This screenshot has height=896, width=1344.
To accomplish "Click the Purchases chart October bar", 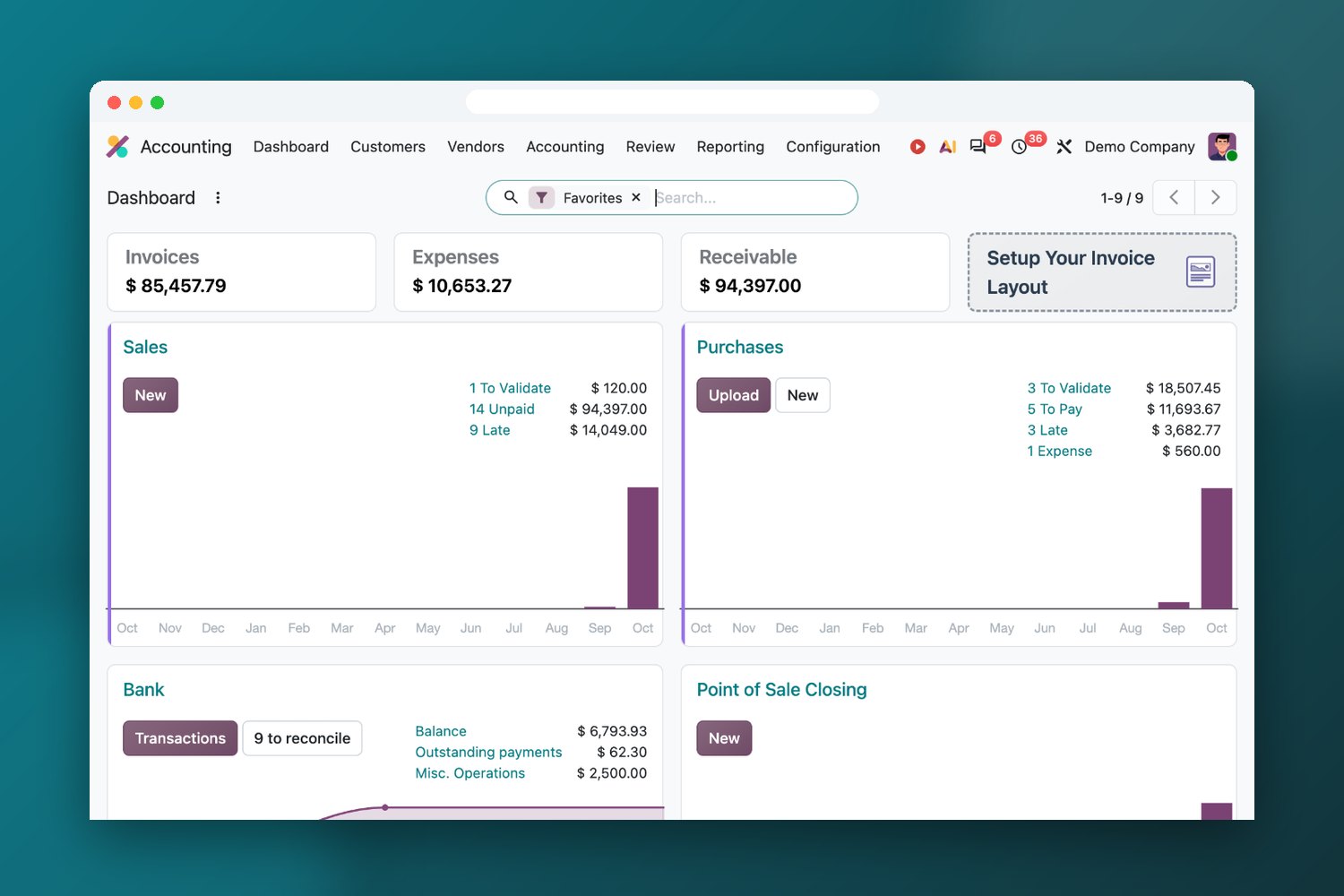I will pyautogui.click(x=1217, y=548).
